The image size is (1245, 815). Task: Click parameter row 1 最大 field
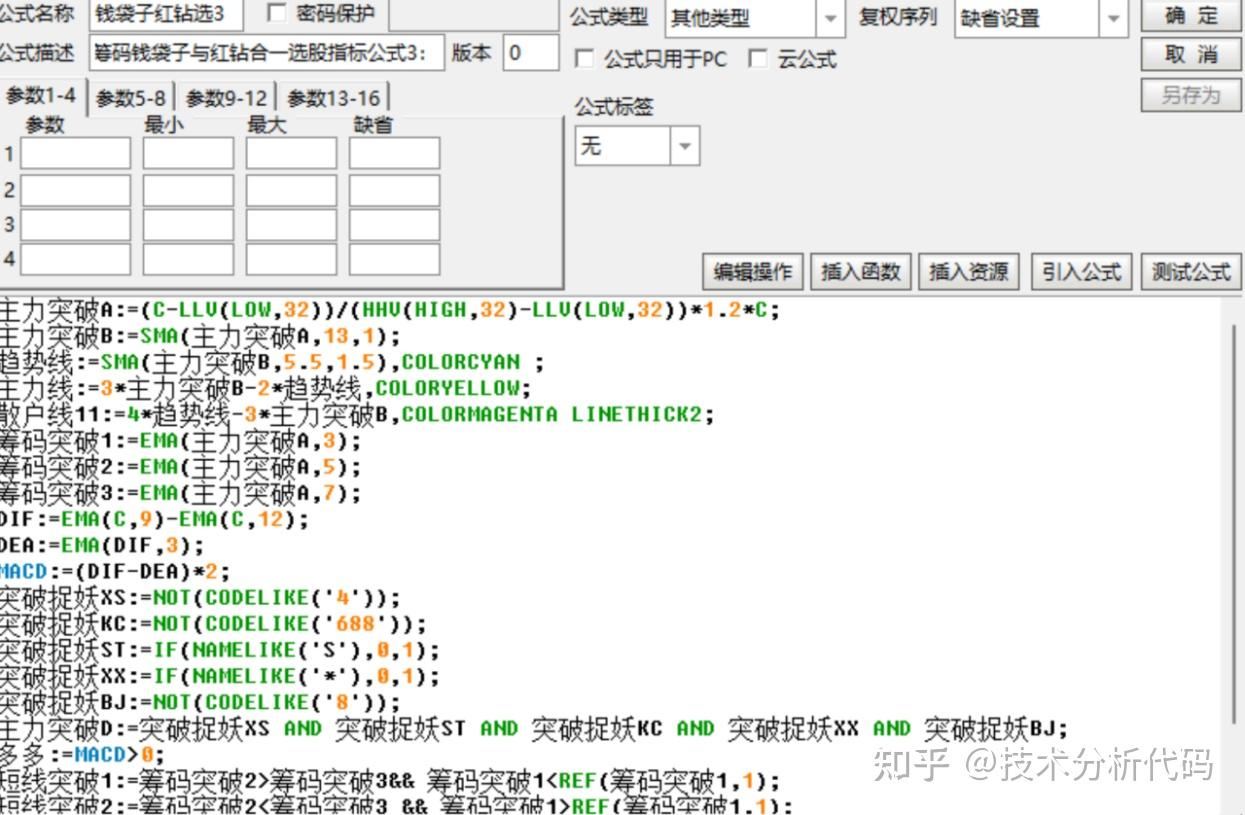coord(291,153)
